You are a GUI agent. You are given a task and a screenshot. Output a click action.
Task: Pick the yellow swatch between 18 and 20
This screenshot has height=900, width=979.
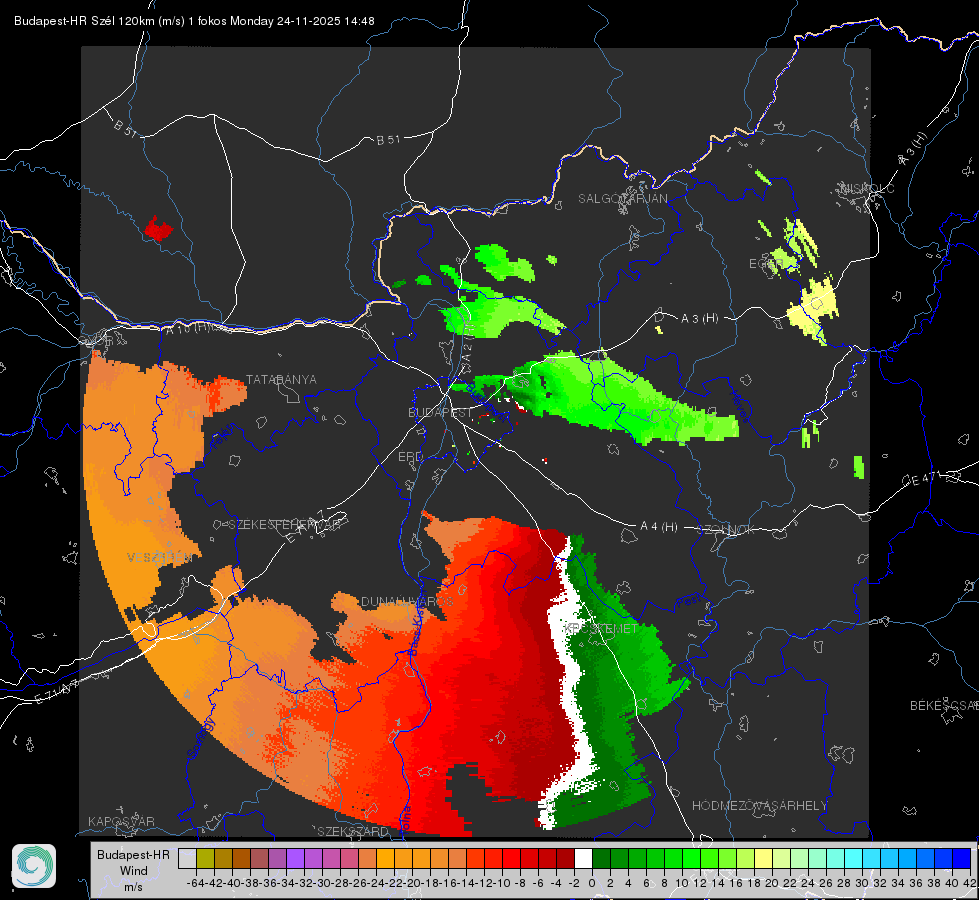click(764, 859)
